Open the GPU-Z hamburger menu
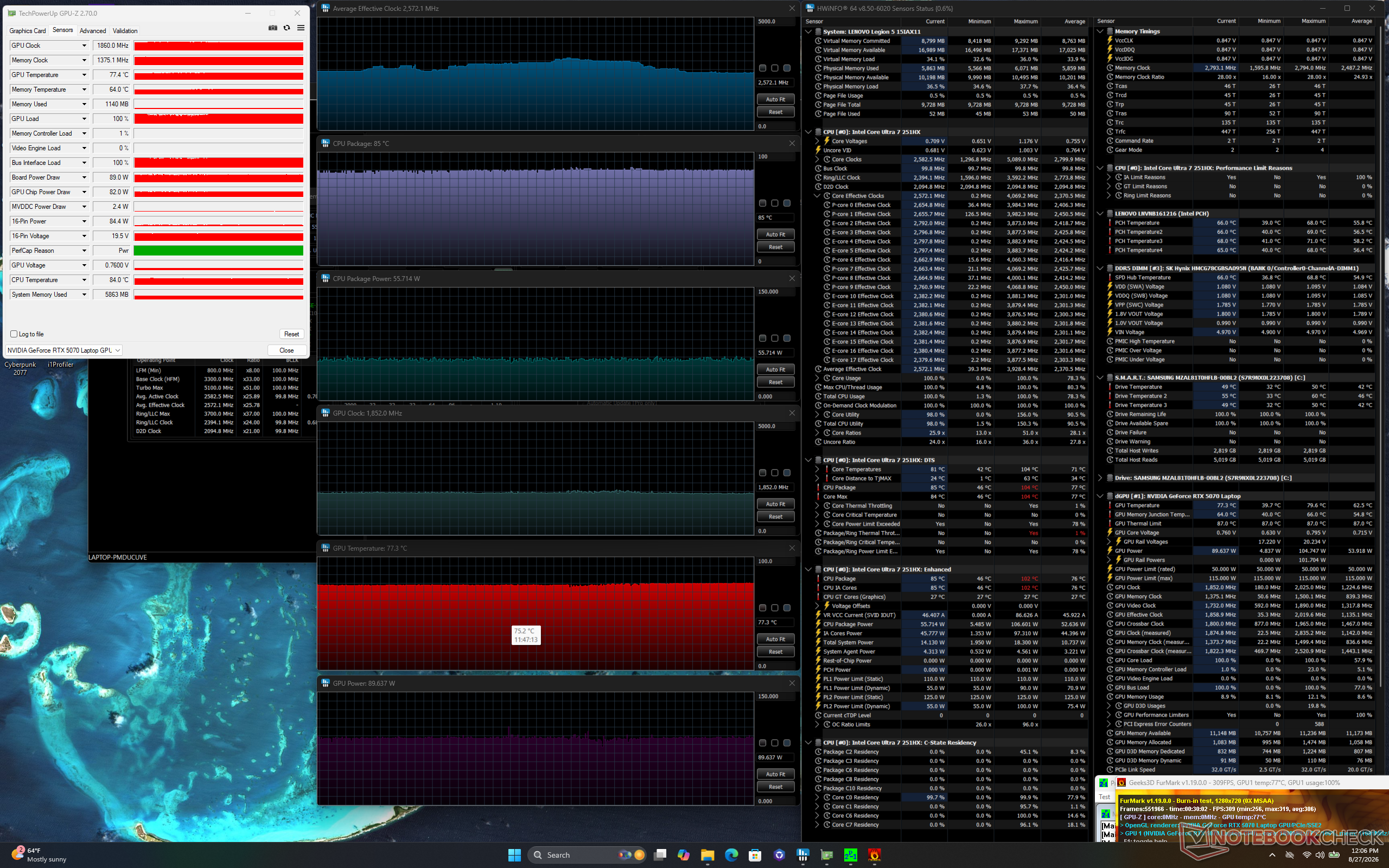Image resolution: width=1389 pixels, height=868 pixels. 301,28
